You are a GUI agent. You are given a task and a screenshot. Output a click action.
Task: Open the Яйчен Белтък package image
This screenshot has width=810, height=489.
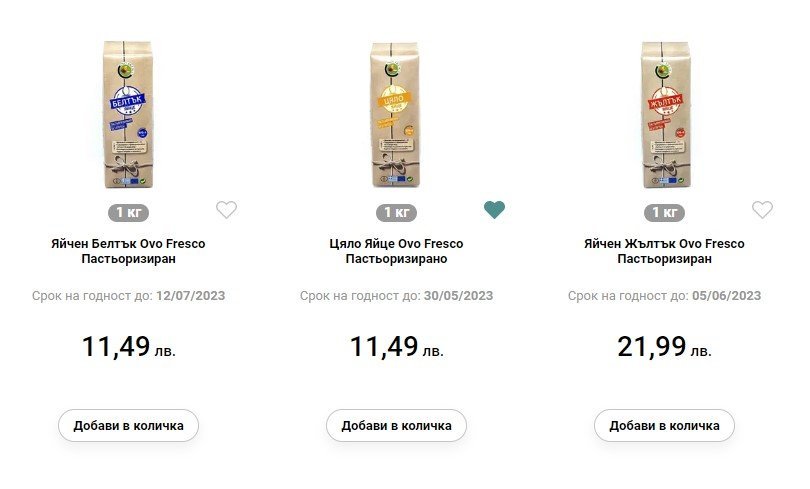[128, 115]
